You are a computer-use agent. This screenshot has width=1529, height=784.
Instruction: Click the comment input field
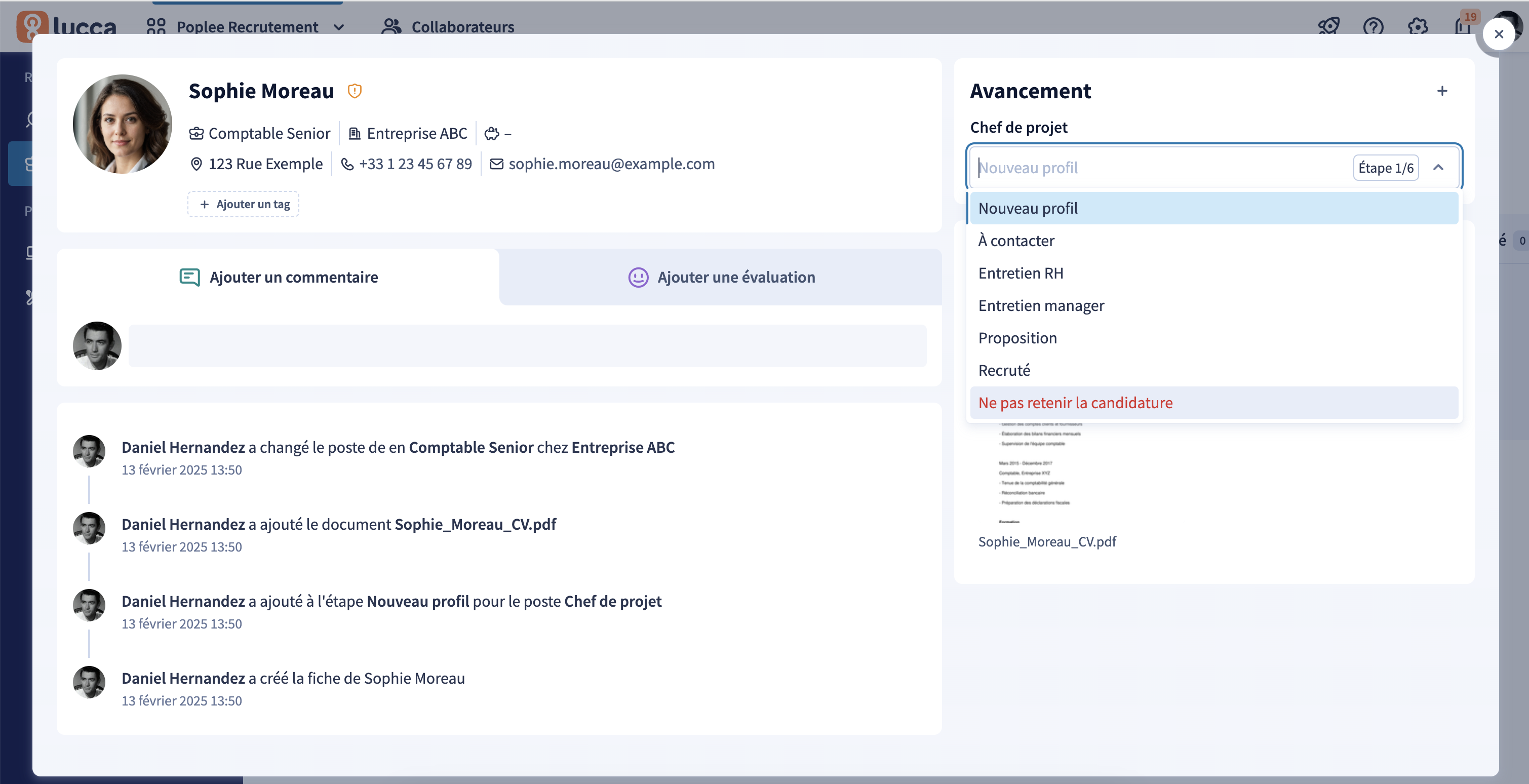(527, 345)
